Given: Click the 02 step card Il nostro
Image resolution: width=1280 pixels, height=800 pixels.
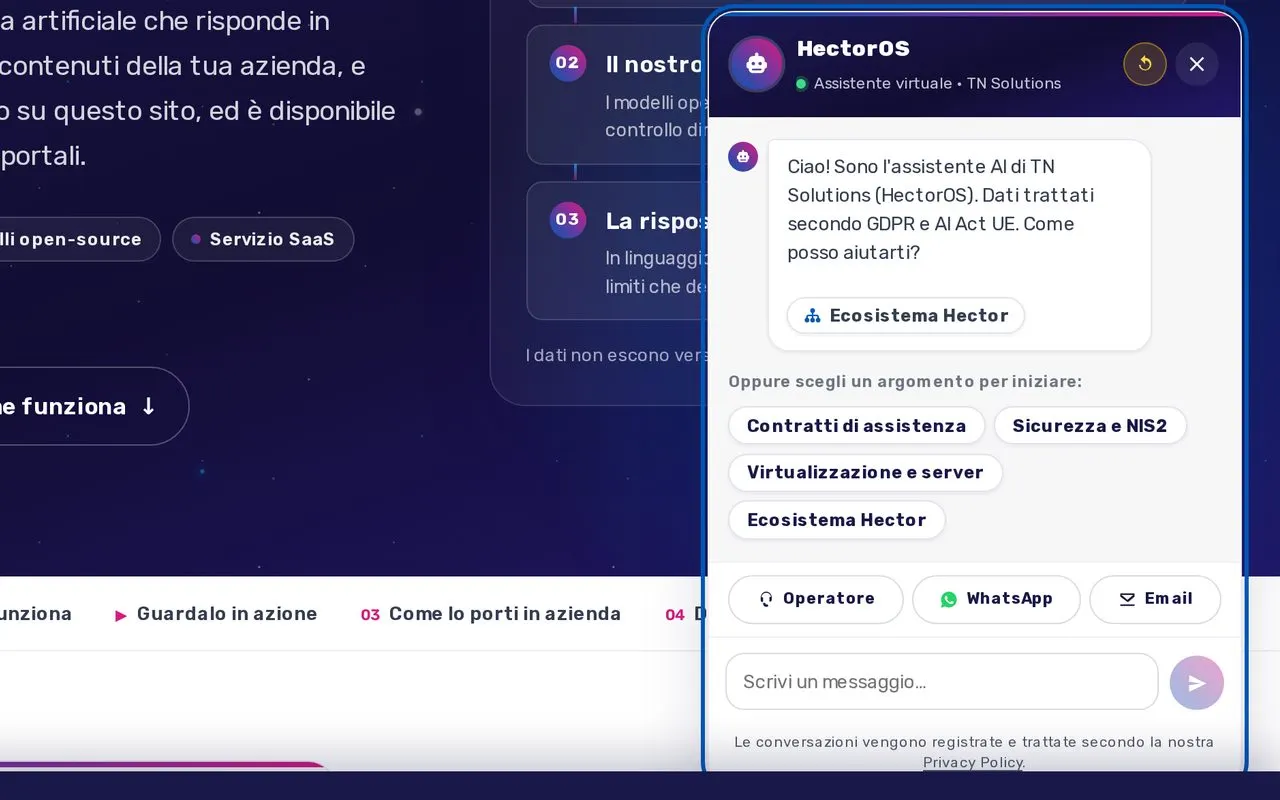Looking at the screenshot, I should 617,95.
